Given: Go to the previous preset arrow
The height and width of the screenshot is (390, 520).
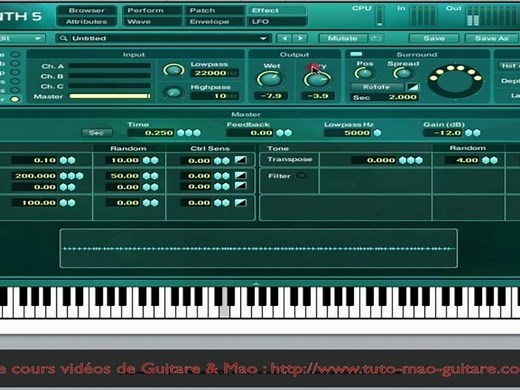Looking at the screenshot, I should [284, 38].
